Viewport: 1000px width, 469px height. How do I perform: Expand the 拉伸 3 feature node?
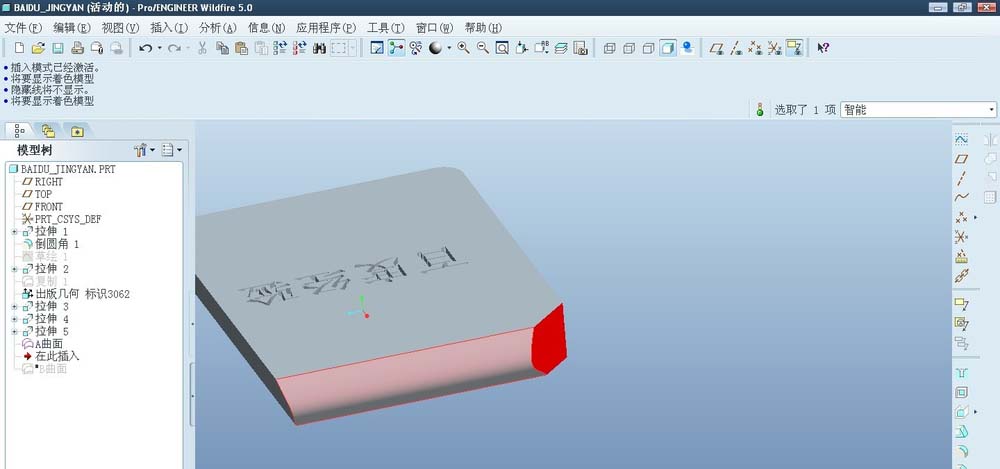pyautogui.click(x=15, y=307)
